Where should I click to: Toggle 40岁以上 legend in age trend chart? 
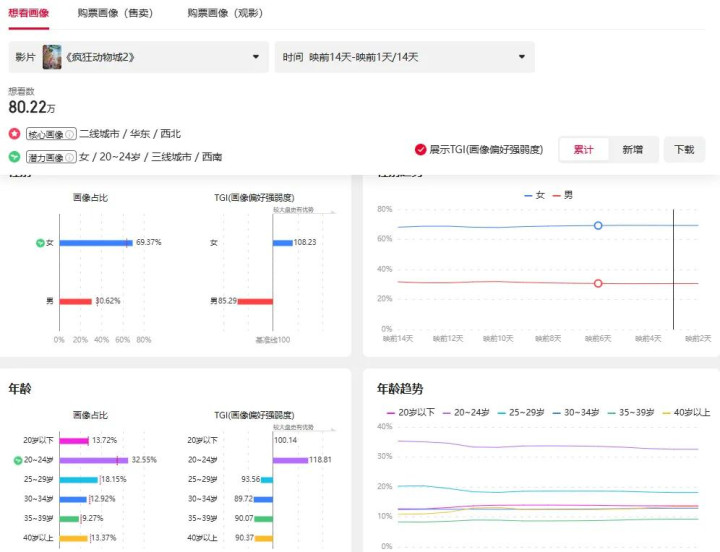pyautogui.click(x=689, y=412)
